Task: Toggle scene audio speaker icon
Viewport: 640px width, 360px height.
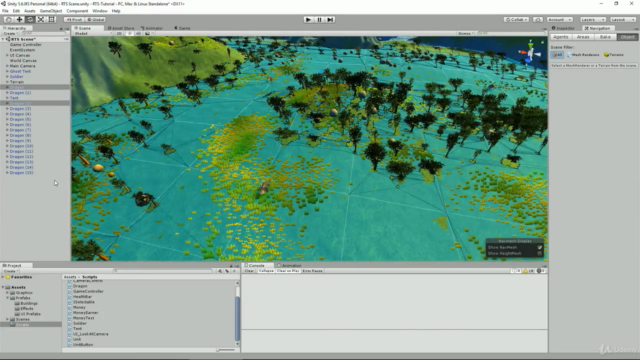Action: pos(139,33)
